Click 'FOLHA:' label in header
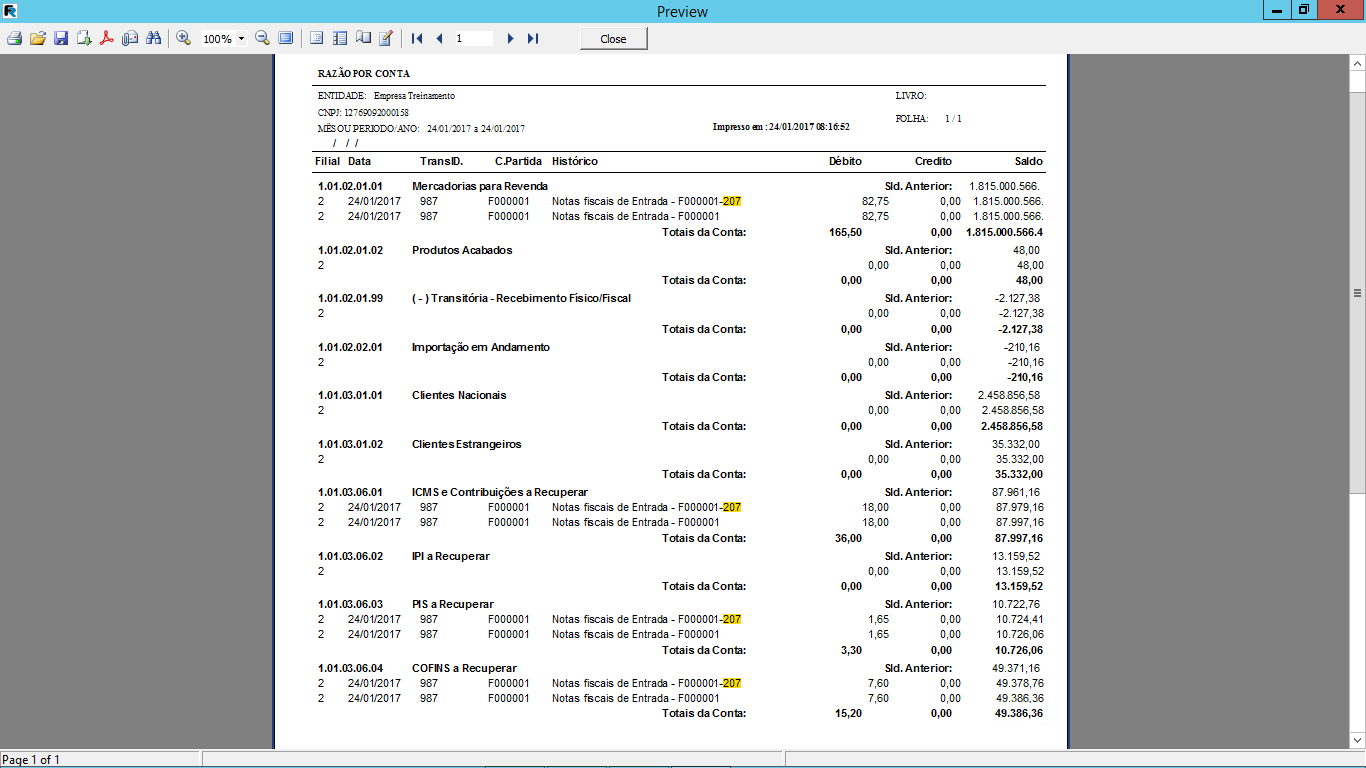This screenshot has width=1366, height=768. pyautogui.click(x=911, y=118)
